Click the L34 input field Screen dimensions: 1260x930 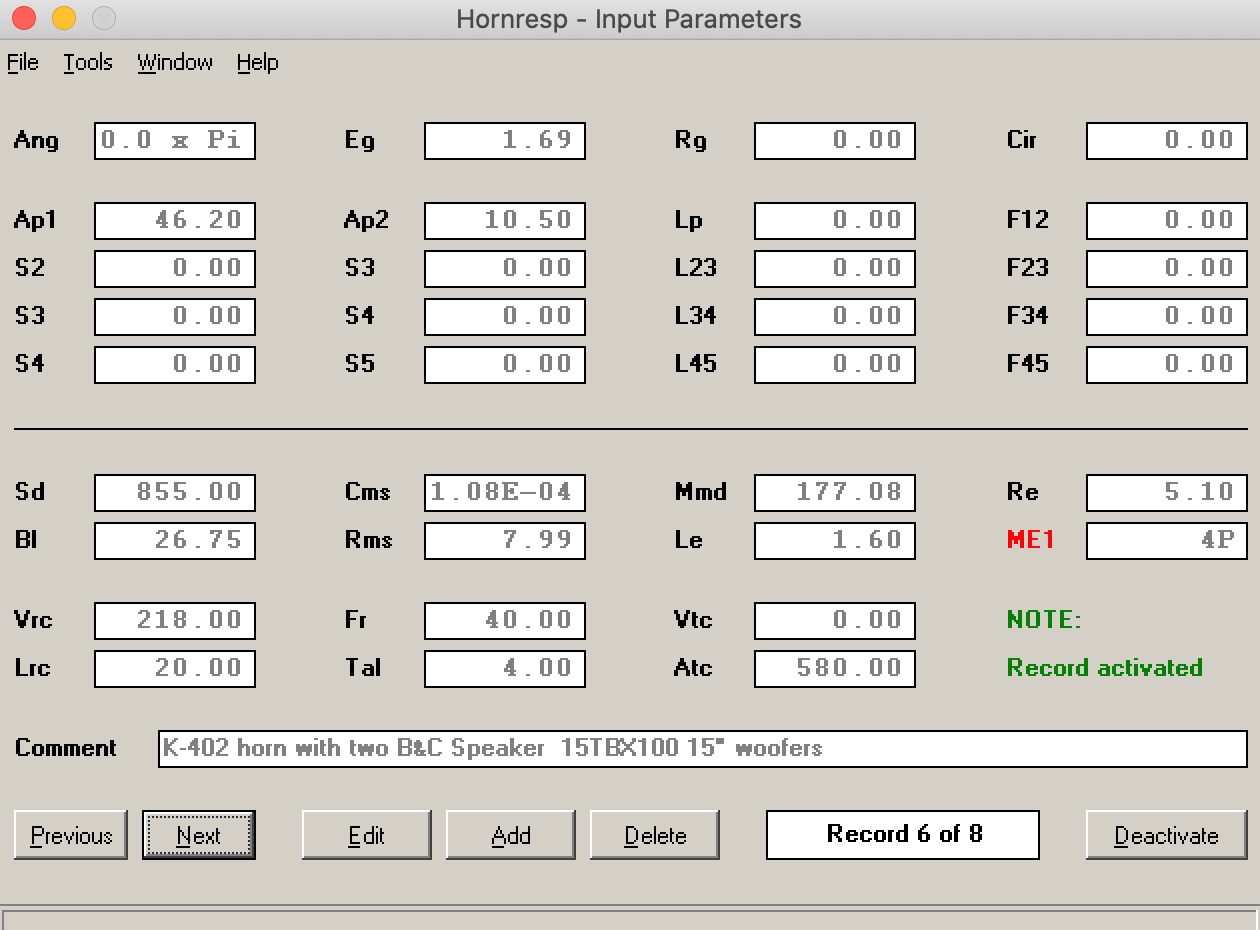pos(835,317)
